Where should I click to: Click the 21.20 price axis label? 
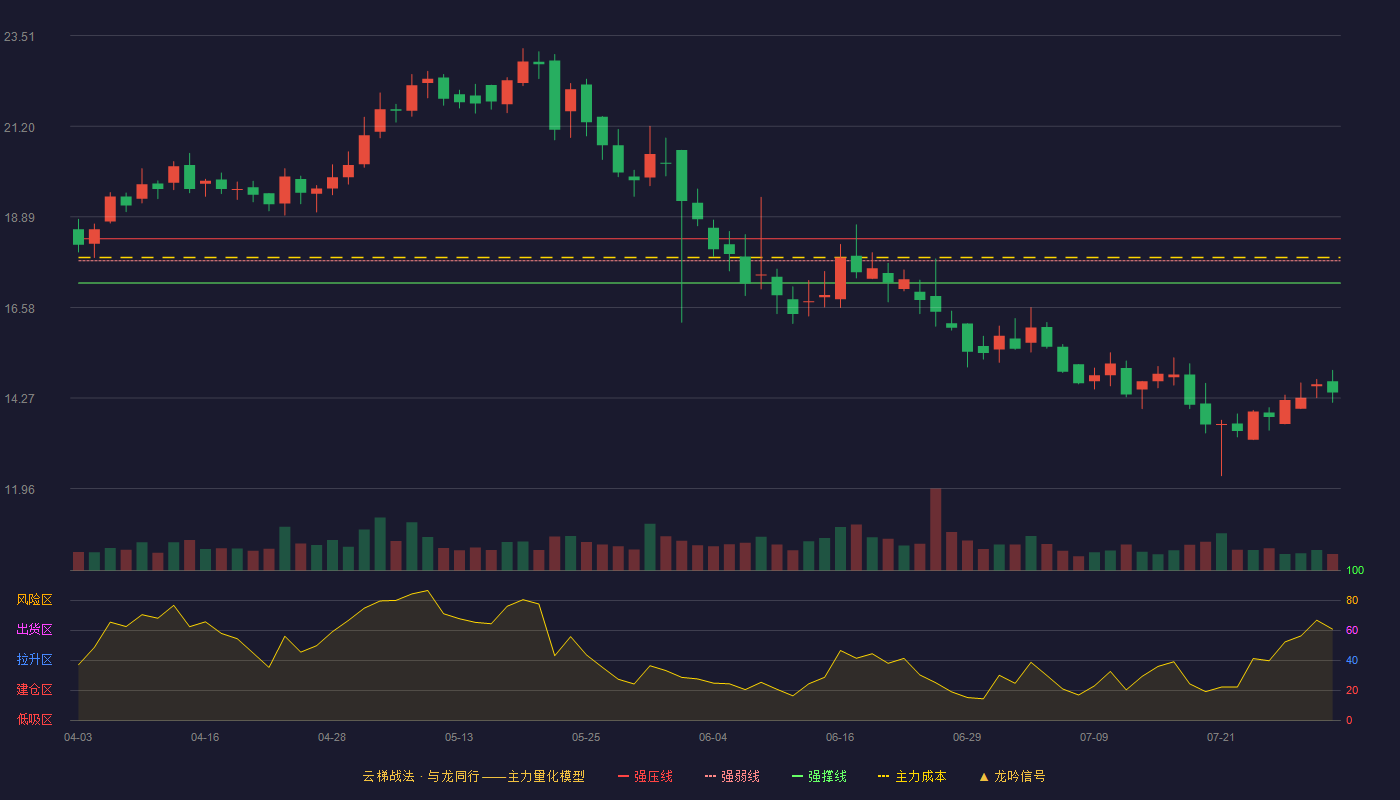pos(19,128)
